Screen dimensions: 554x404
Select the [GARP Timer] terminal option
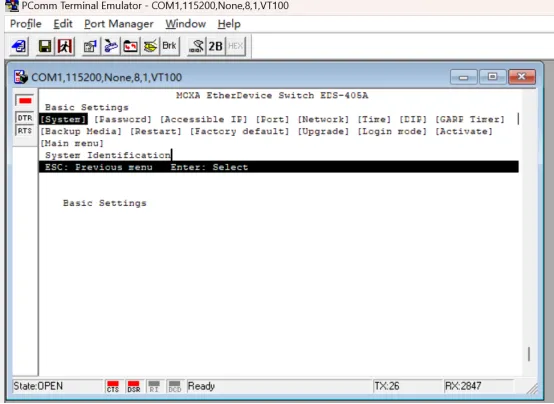470,119
